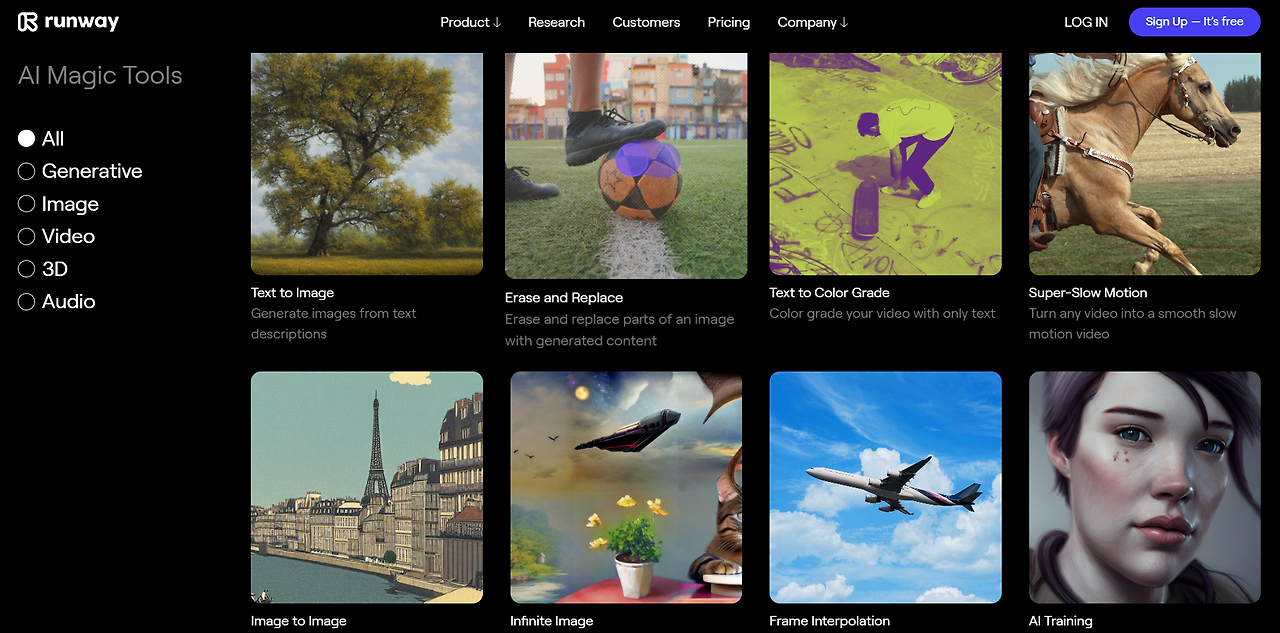Screen dimensions: 1280x633
Task: Click the Runway logo icon
Action: coord(28,22)
